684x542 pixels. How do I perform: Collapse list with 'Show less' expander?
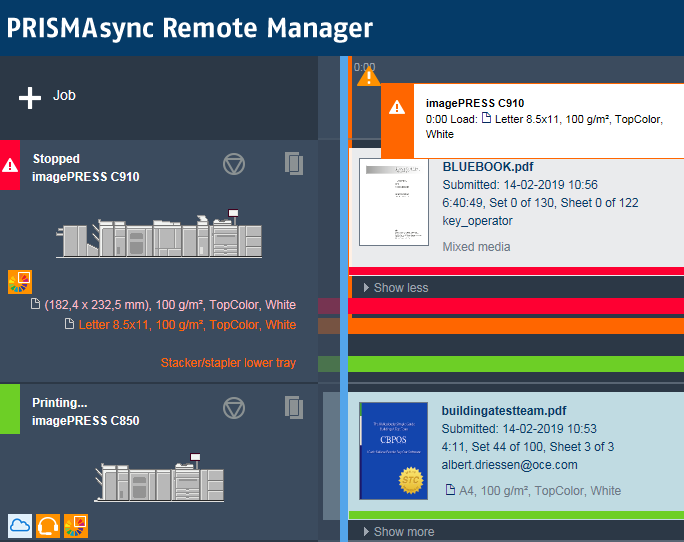point(396,288)
